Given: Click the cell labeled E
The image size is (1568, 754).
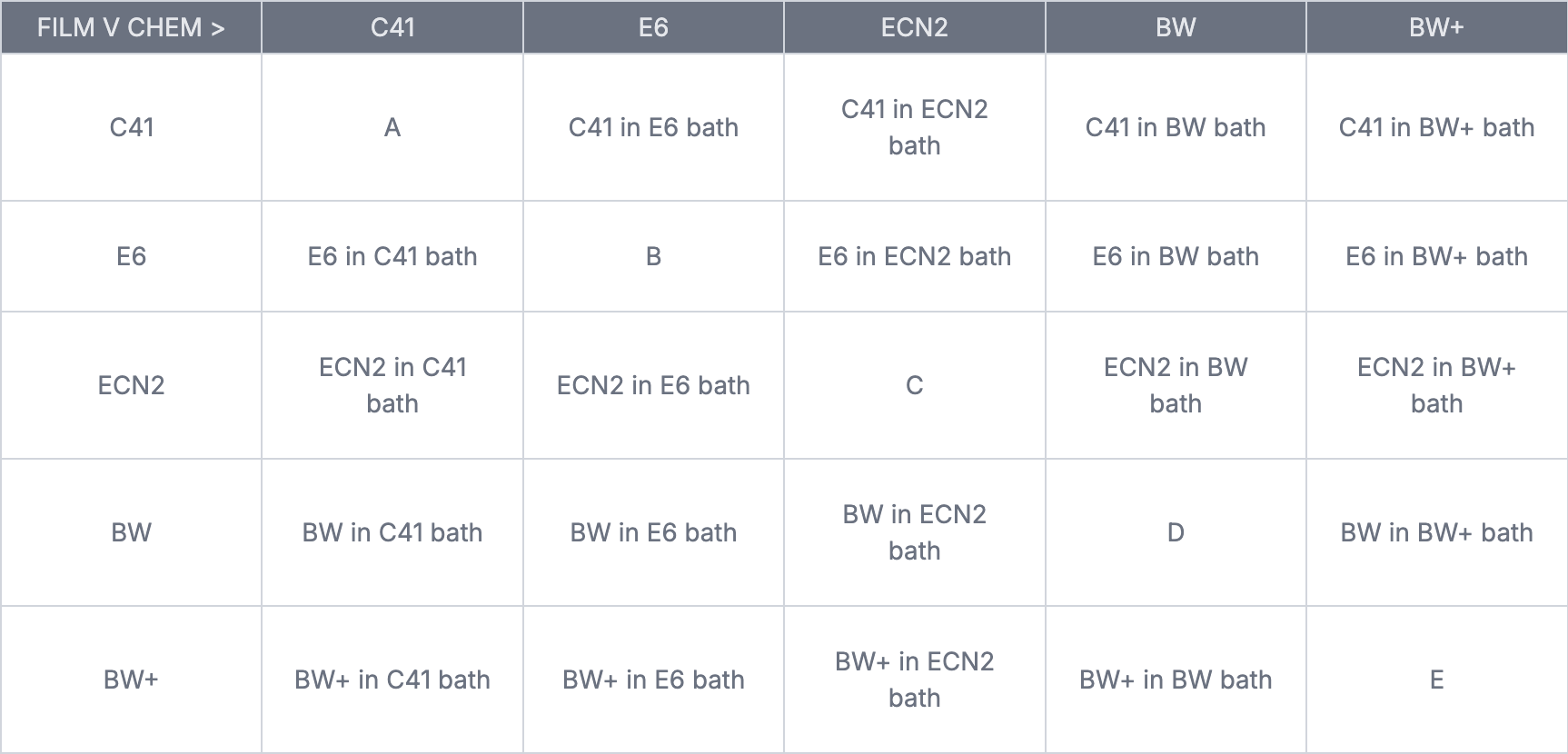Looking at the screenshot, I should pos(1436,680).
